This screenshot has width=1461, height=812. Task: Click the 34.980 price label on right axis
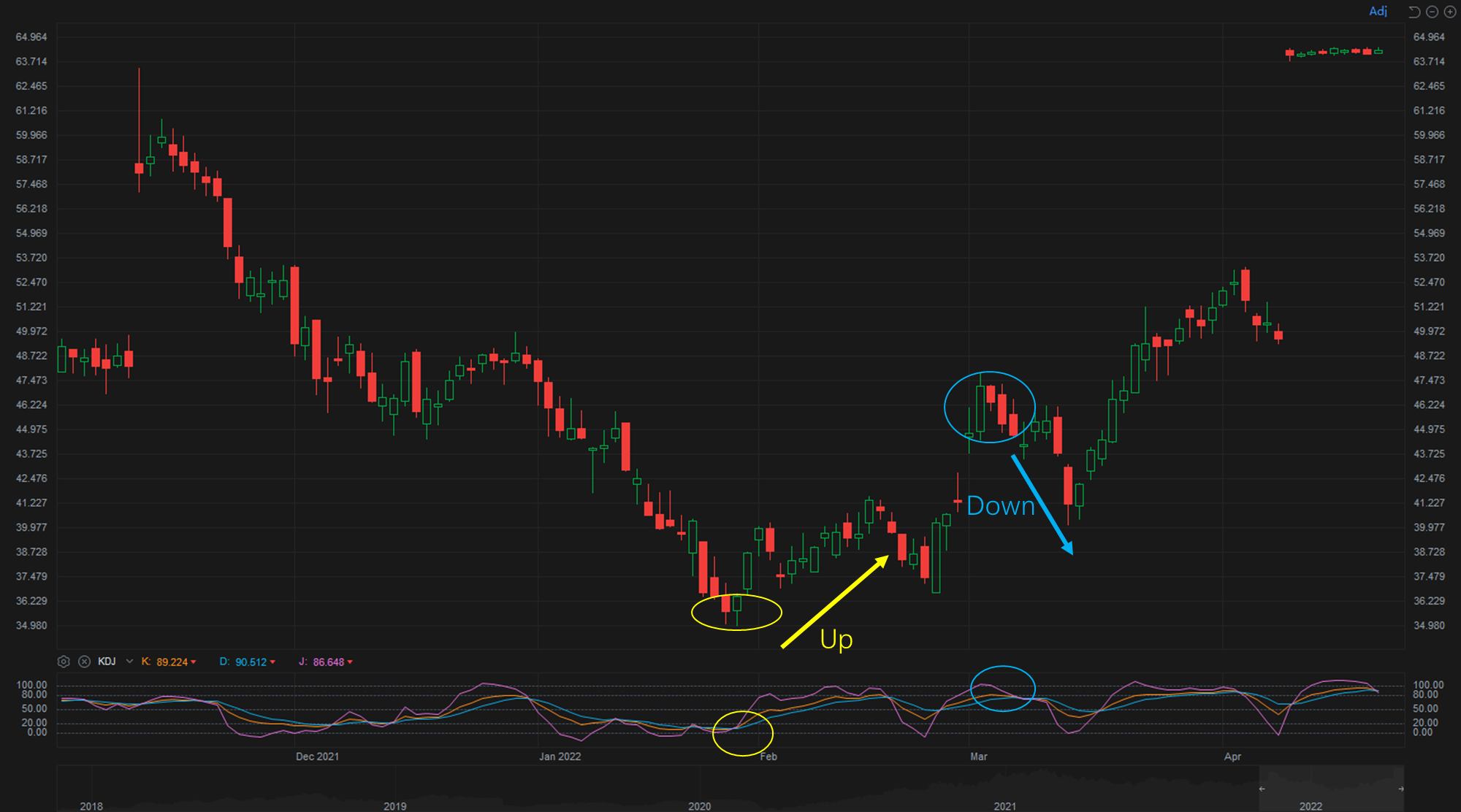click(x=1429, y=626)
